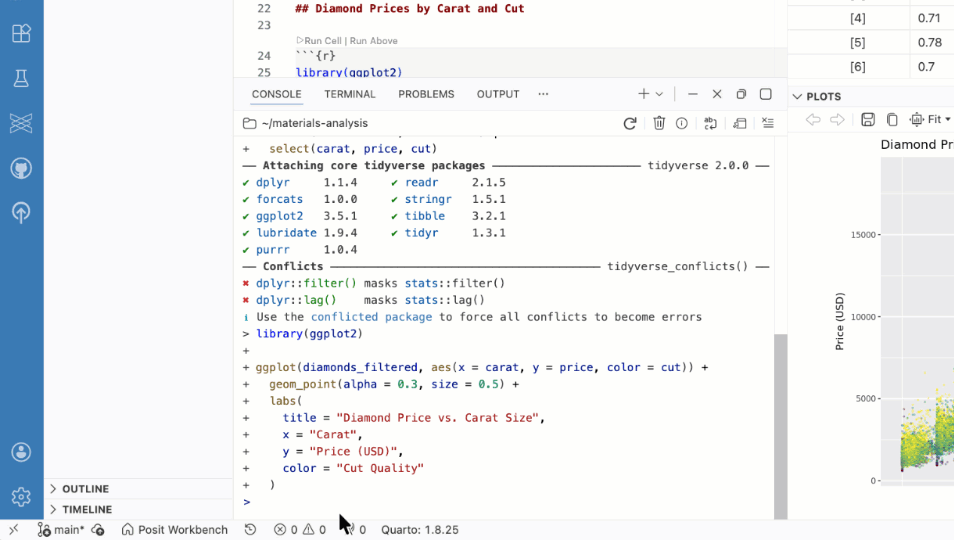This screenshot has width=954, height=540.
Task: Open the Extensions view in the activity bar
Action: pyautogui.click(x=21, y=34)
